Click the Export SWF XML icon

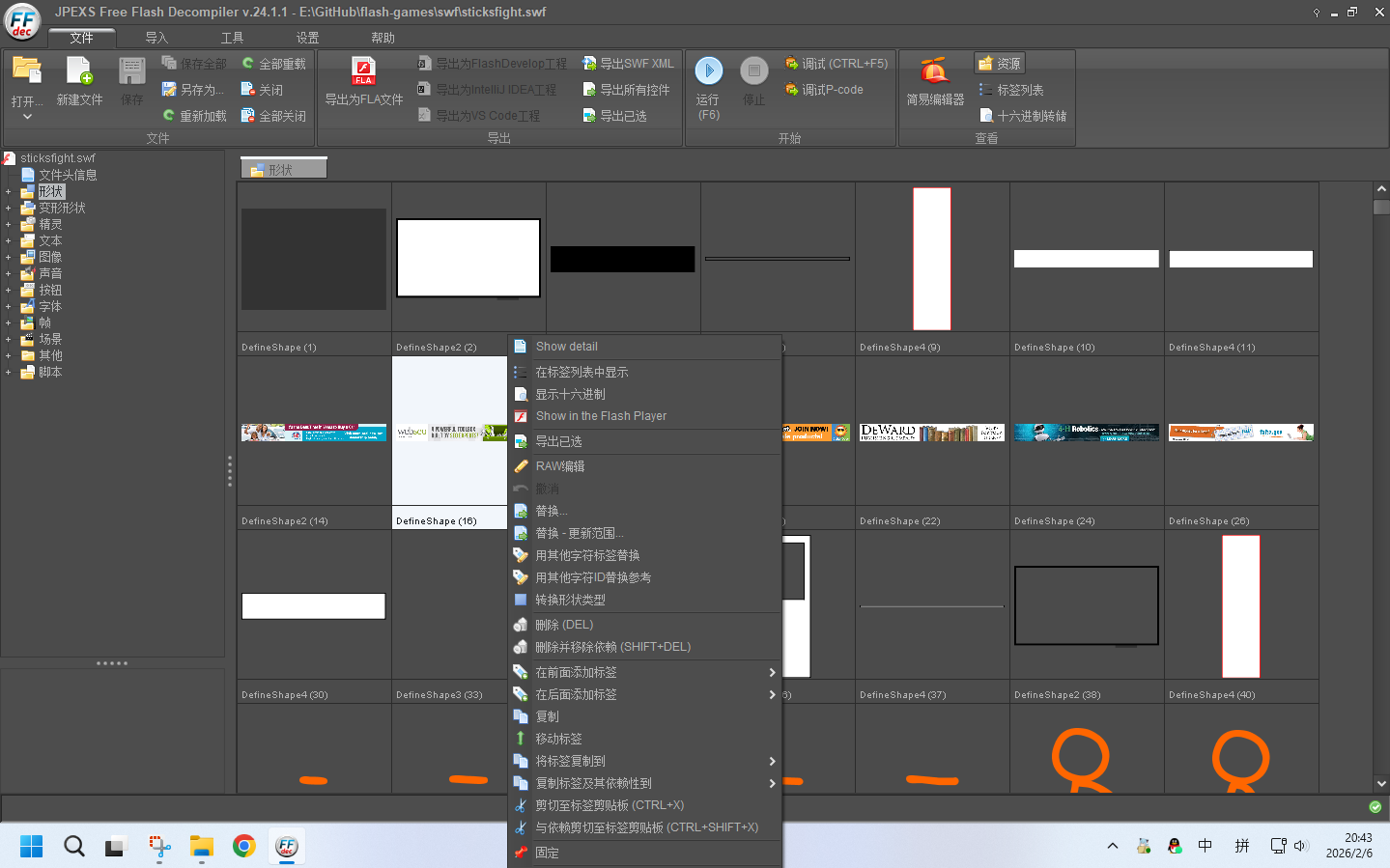[x=589, y=64]
